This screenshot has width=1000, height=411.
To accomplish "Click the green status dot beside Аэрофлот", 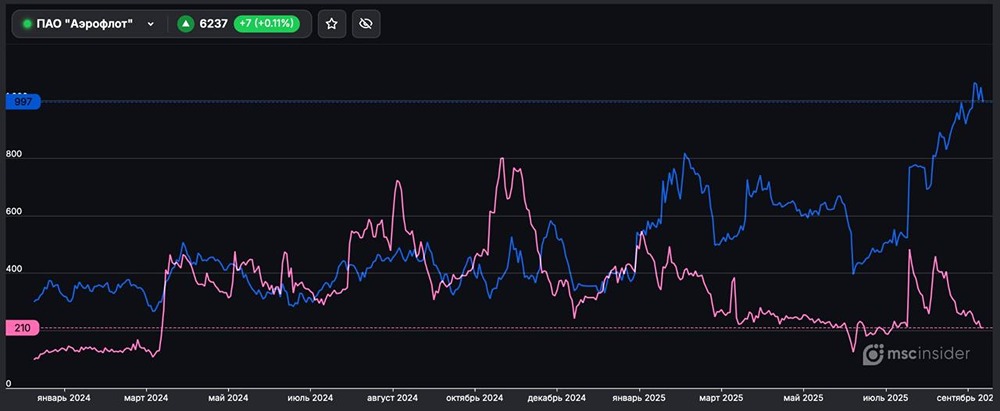I will coord(27,24).
